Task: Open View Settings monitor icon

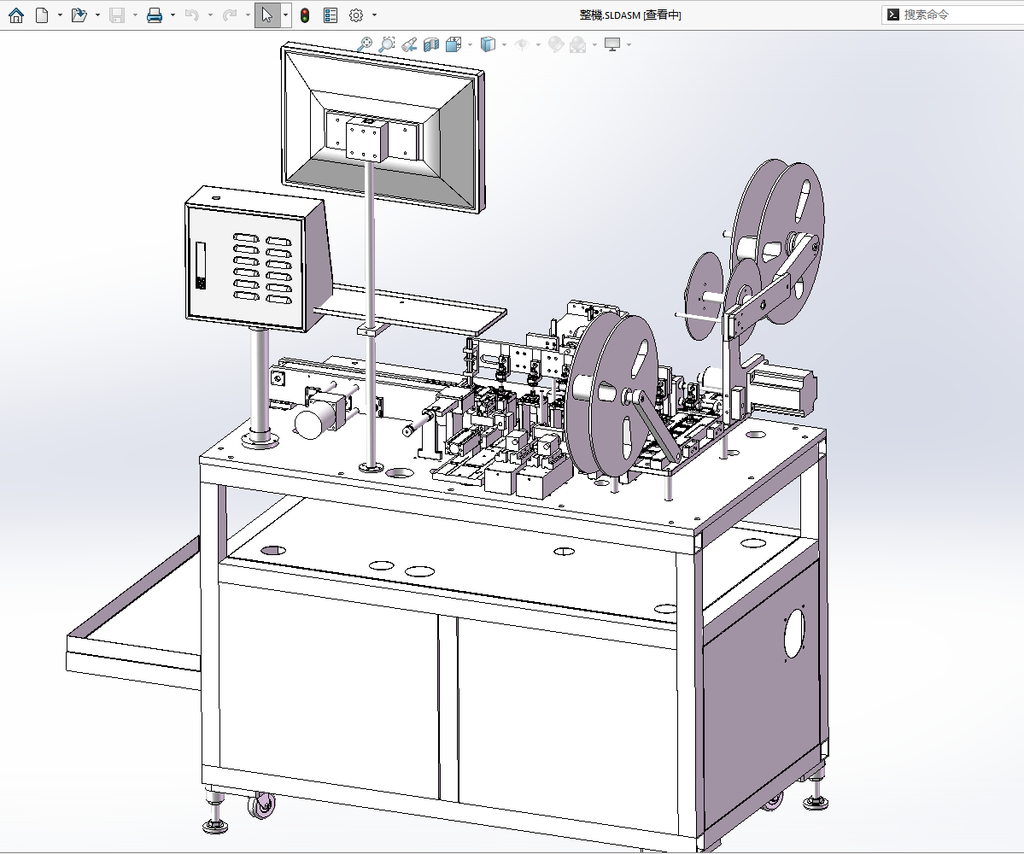Action: [612, 44]
